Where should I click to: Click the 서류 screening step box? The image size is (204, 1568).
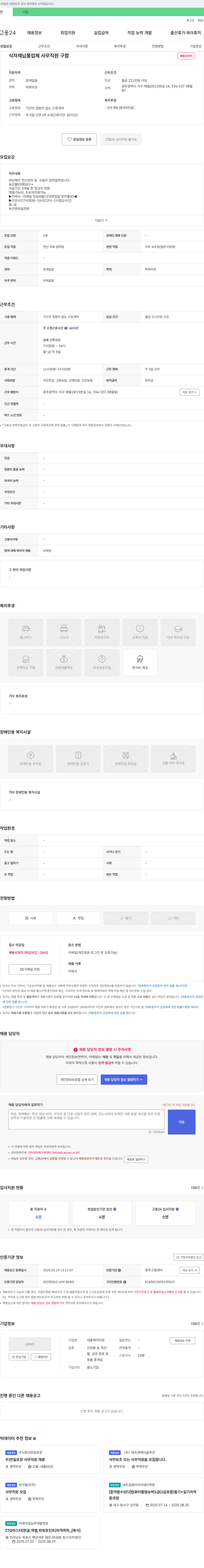(x=30, y=918)
